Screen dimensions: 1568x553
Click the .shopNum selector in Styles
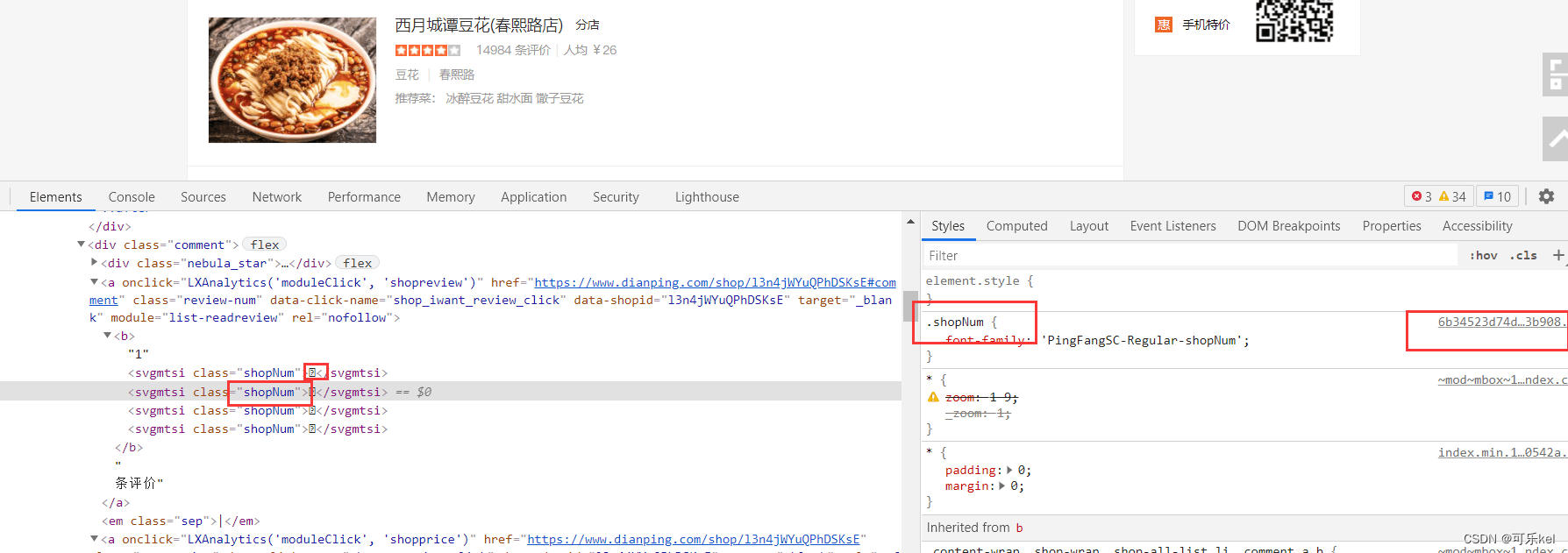point(955,322)
